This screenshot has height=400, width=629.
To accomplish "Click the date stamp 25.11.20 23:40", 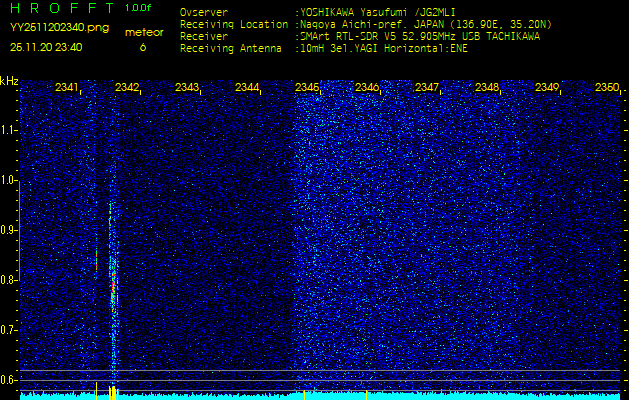I will [46, 47].
